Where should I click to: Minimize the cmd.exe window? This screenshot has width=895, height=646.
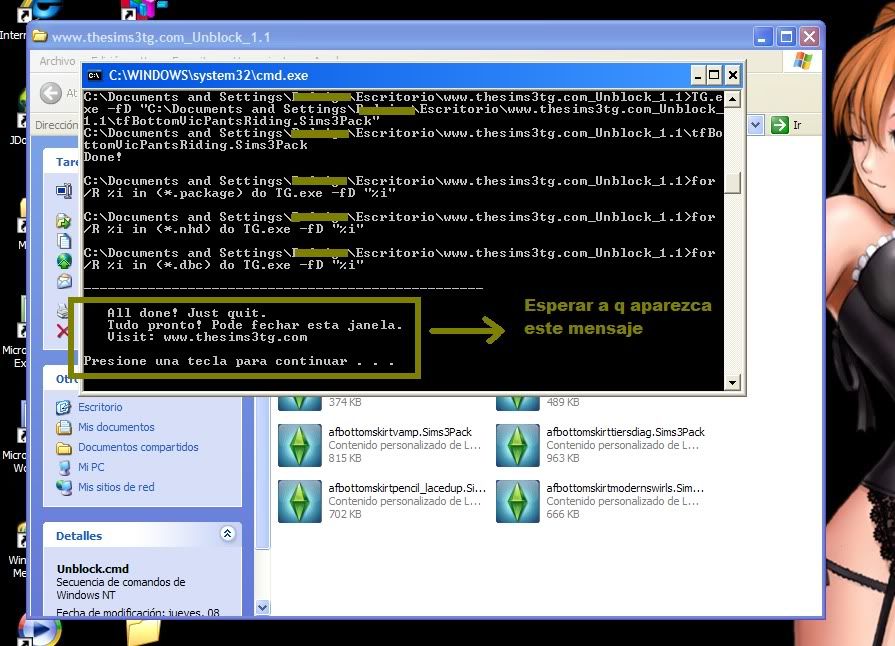[698, 75]
